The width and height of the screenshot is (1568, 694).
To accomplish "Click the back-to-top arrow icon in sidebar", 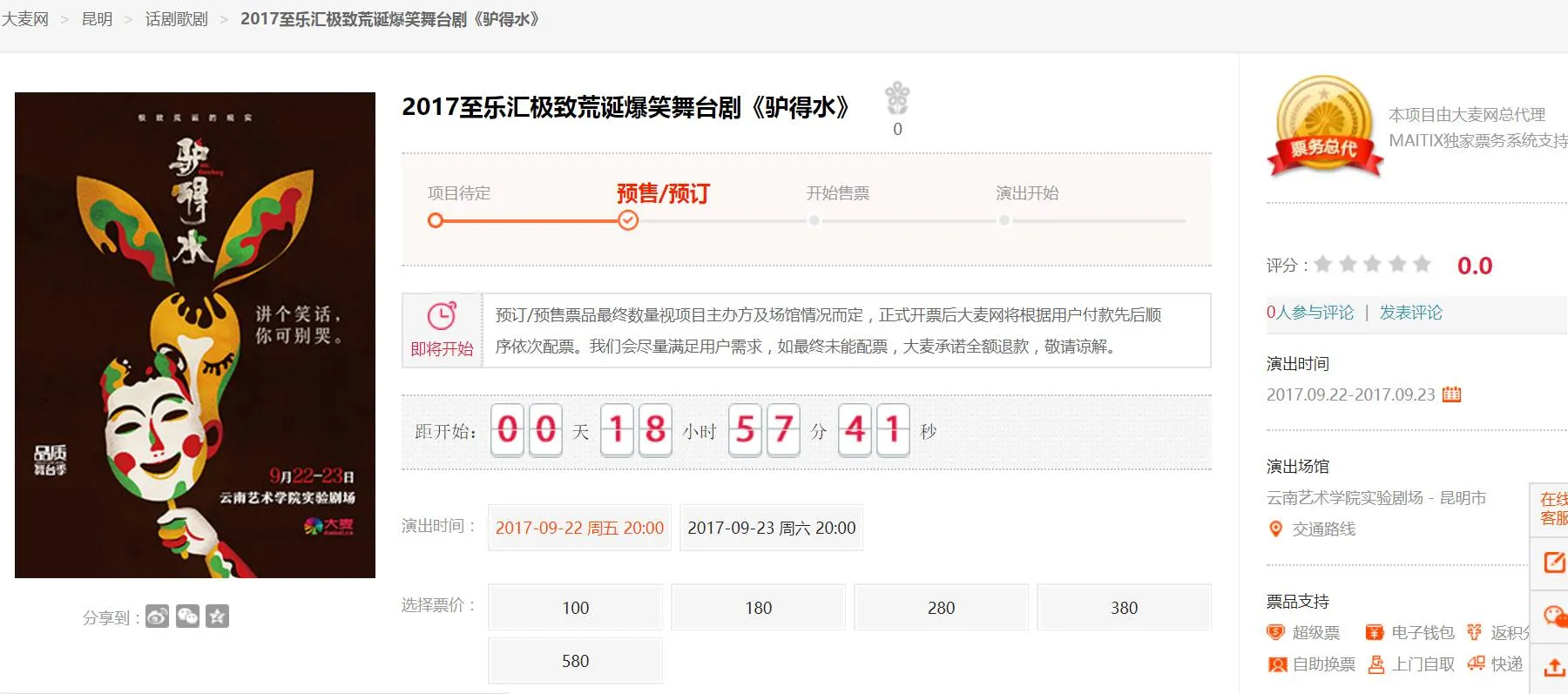I will (x=1554, y=668).
